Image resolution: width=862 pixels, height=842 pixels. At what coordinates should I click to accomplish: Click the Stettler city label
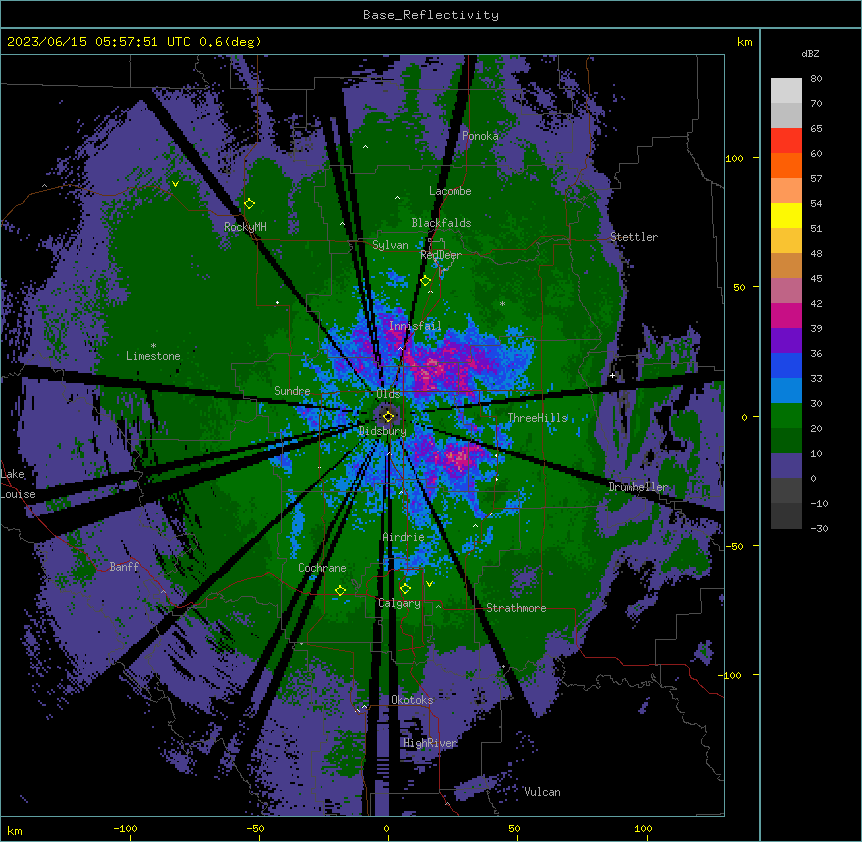coord(634,237)
